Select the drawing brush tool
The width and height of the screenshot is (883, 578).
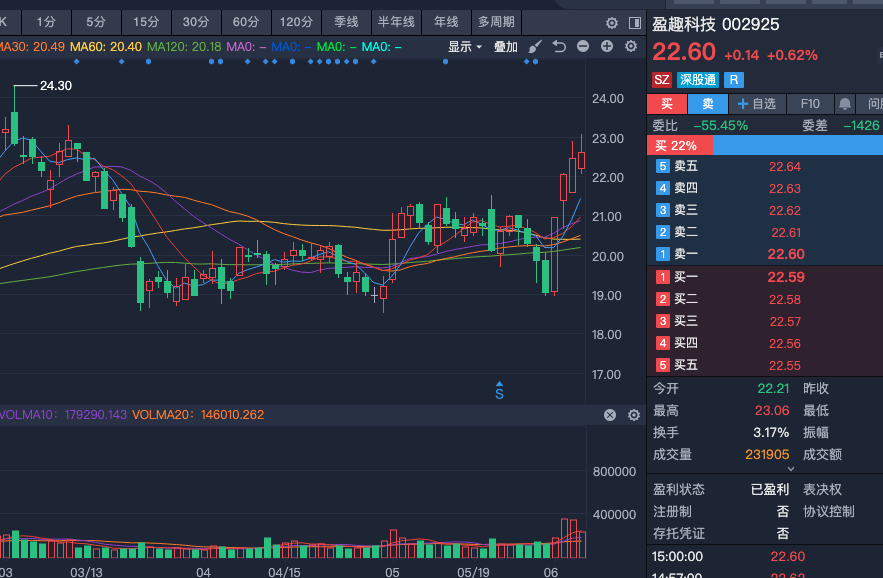[535, 46]
